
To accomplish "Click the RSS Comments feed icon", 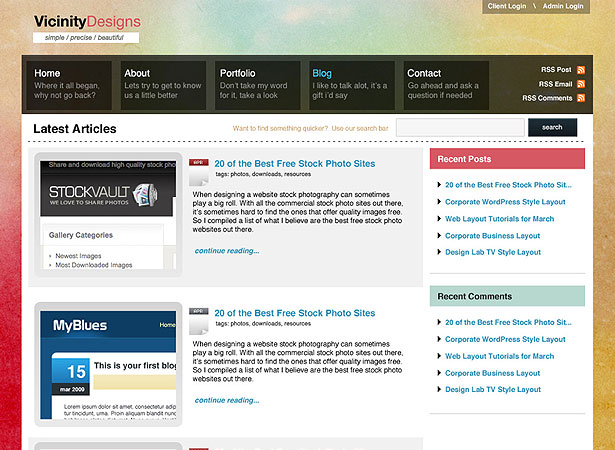I will (581, 98).
